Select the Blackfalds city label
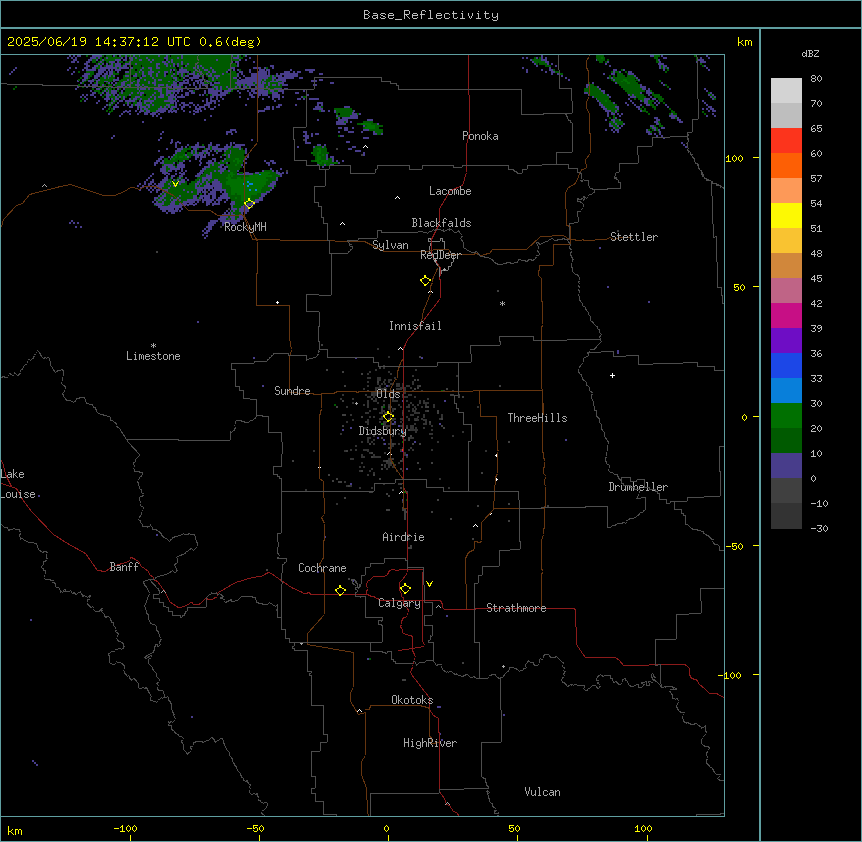 (441, 223)
